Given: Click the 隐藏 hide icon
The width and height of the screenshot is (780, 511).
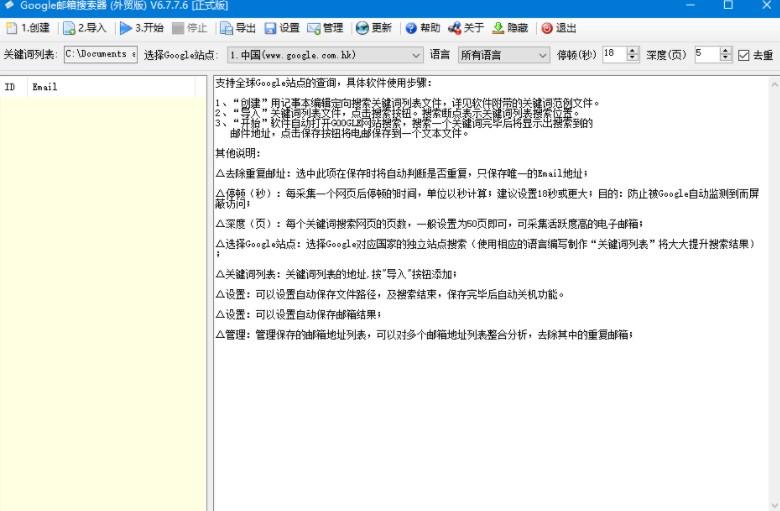Looking at the screenshot, I should (498, 28).
